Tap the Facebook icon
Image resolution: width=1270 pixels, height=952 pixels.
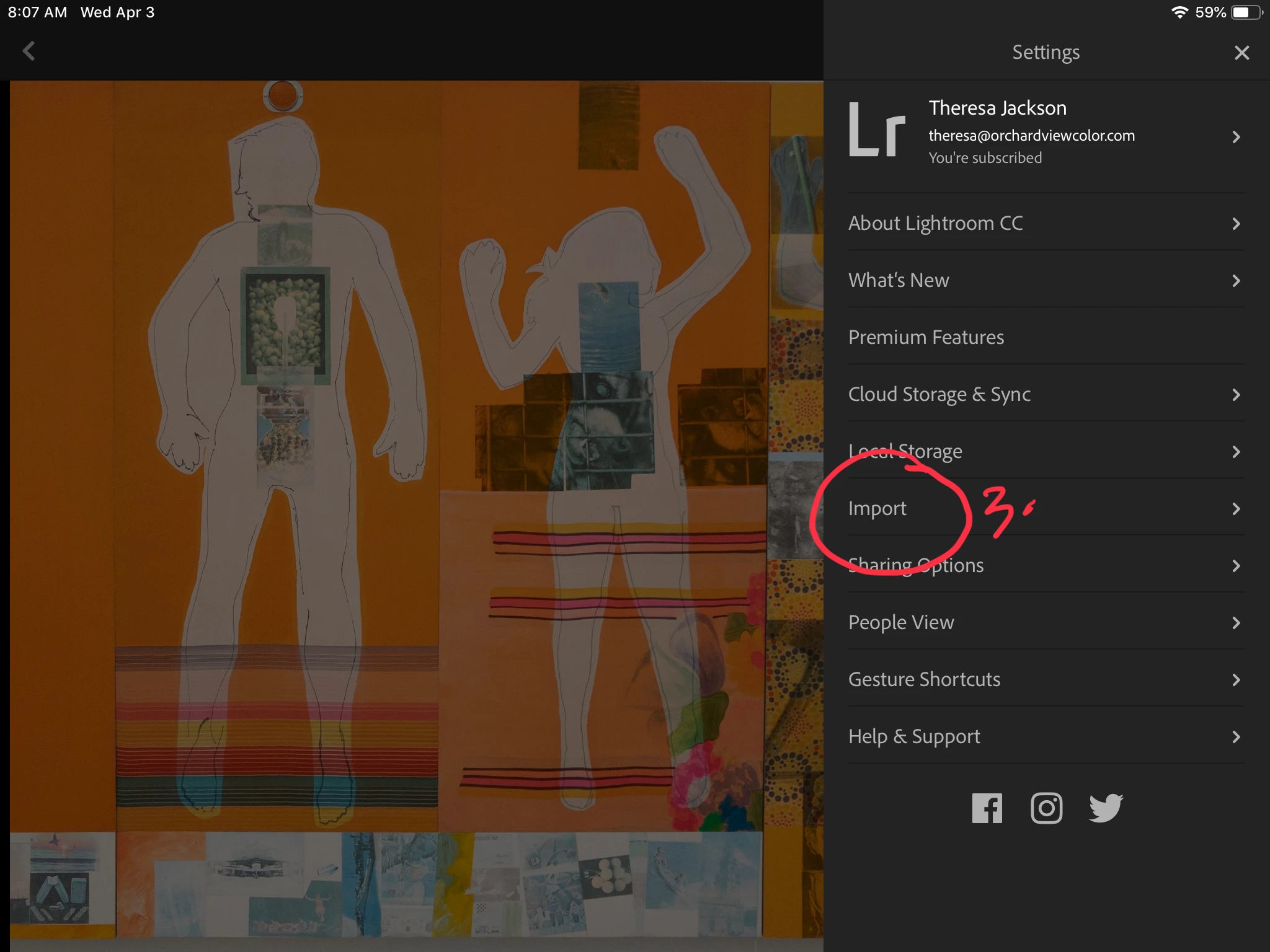click(987, 808)
